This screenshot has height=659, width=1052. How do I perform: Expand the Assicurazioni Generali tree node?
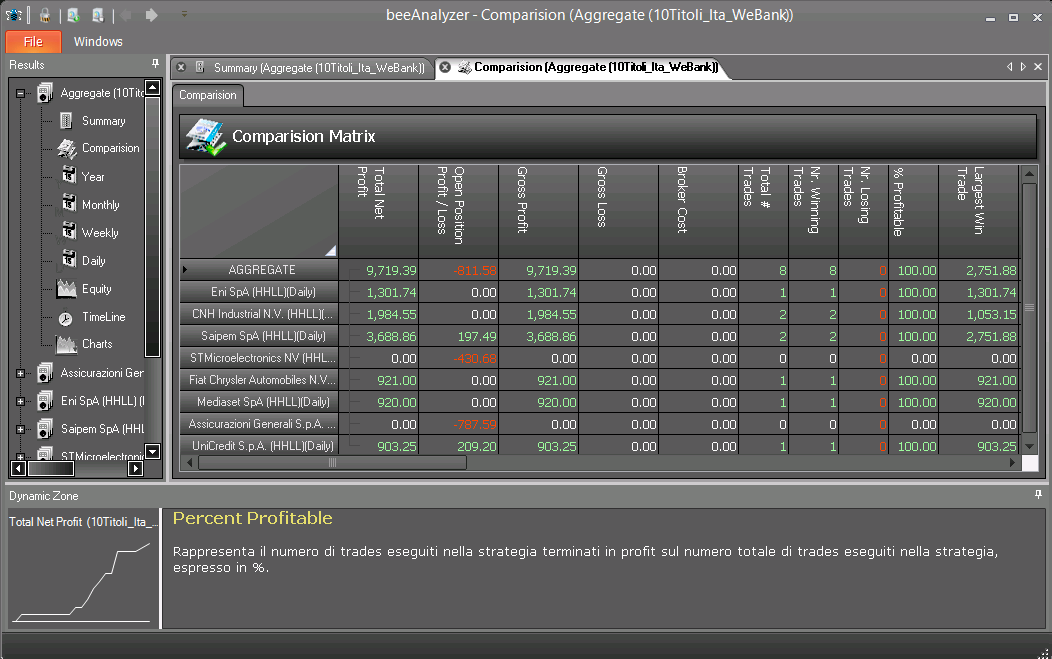20,373
